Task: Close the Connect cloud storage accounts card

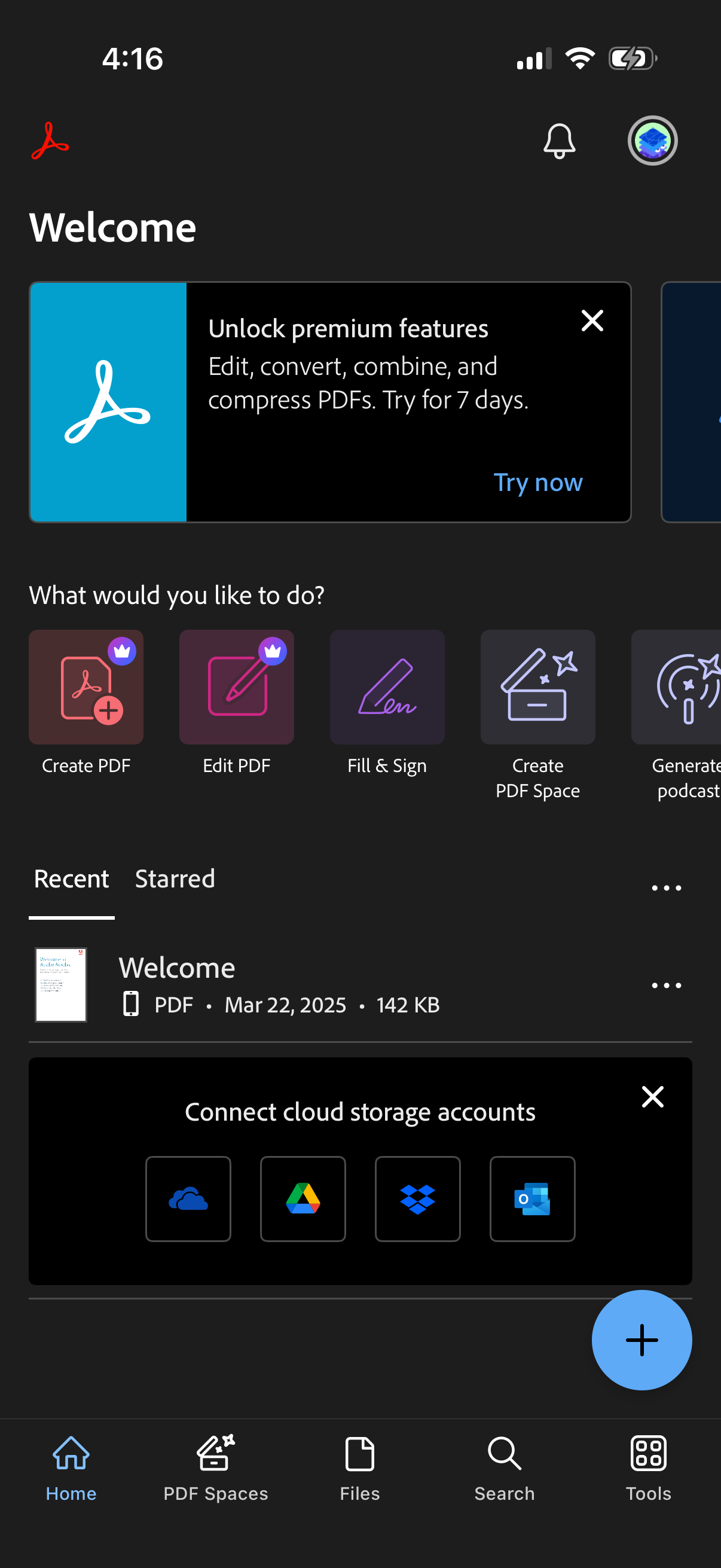Action: tap(652, 1097)
